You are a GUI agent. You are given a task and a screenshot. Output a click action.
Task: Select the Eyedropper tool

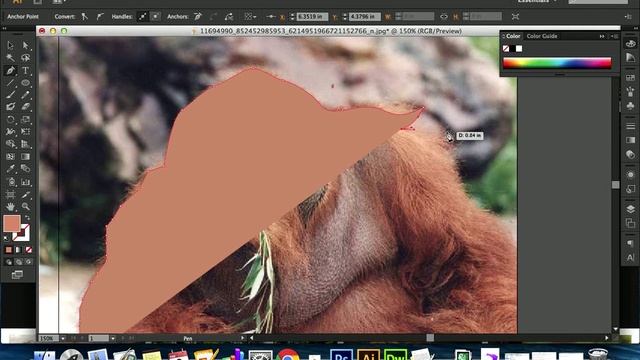coord(10,169)
